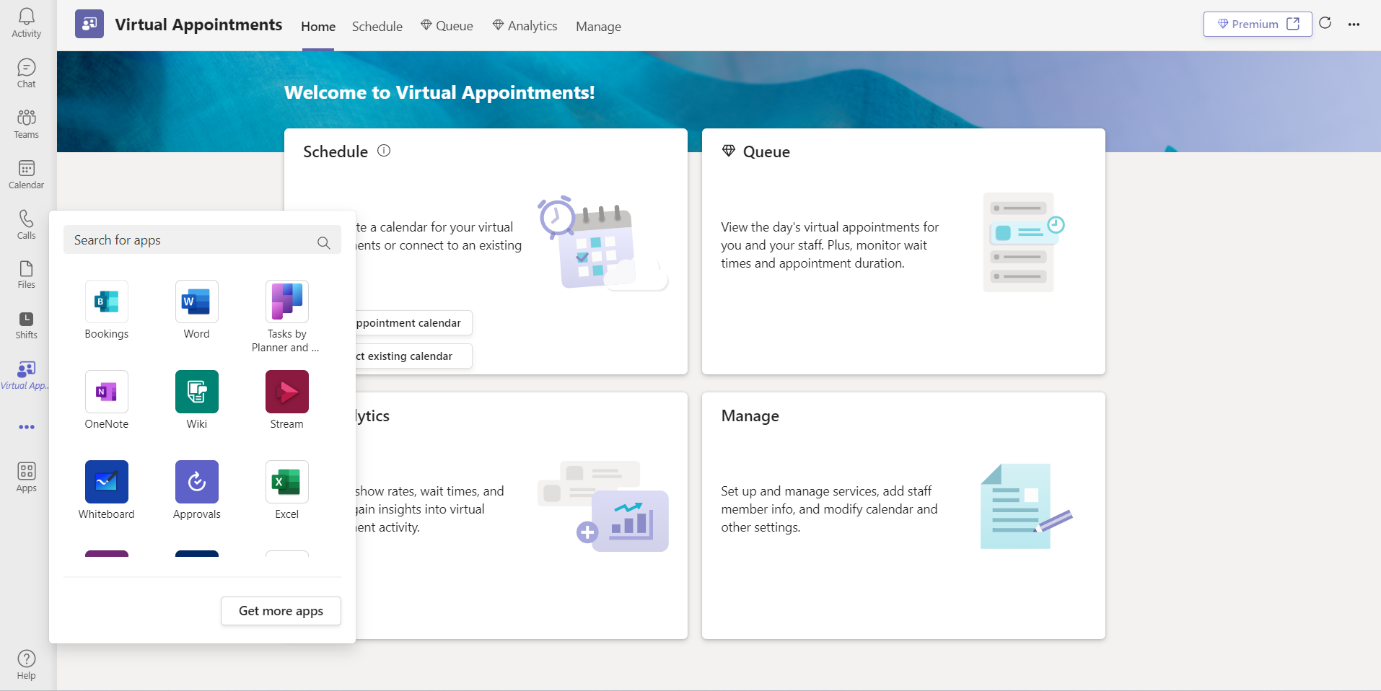Launch the Whiteboard app

(107, 490)
